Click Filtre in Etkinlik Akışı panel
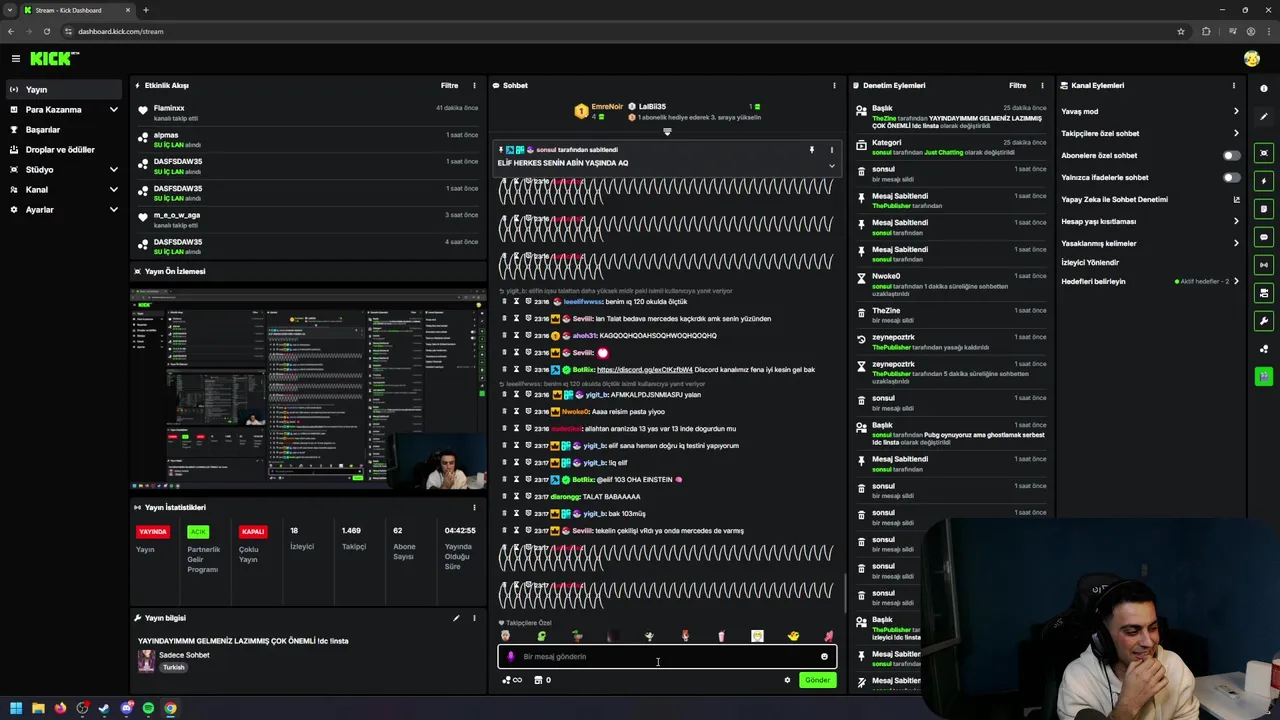The image size is (1280, 720). (x=450, y=86)
